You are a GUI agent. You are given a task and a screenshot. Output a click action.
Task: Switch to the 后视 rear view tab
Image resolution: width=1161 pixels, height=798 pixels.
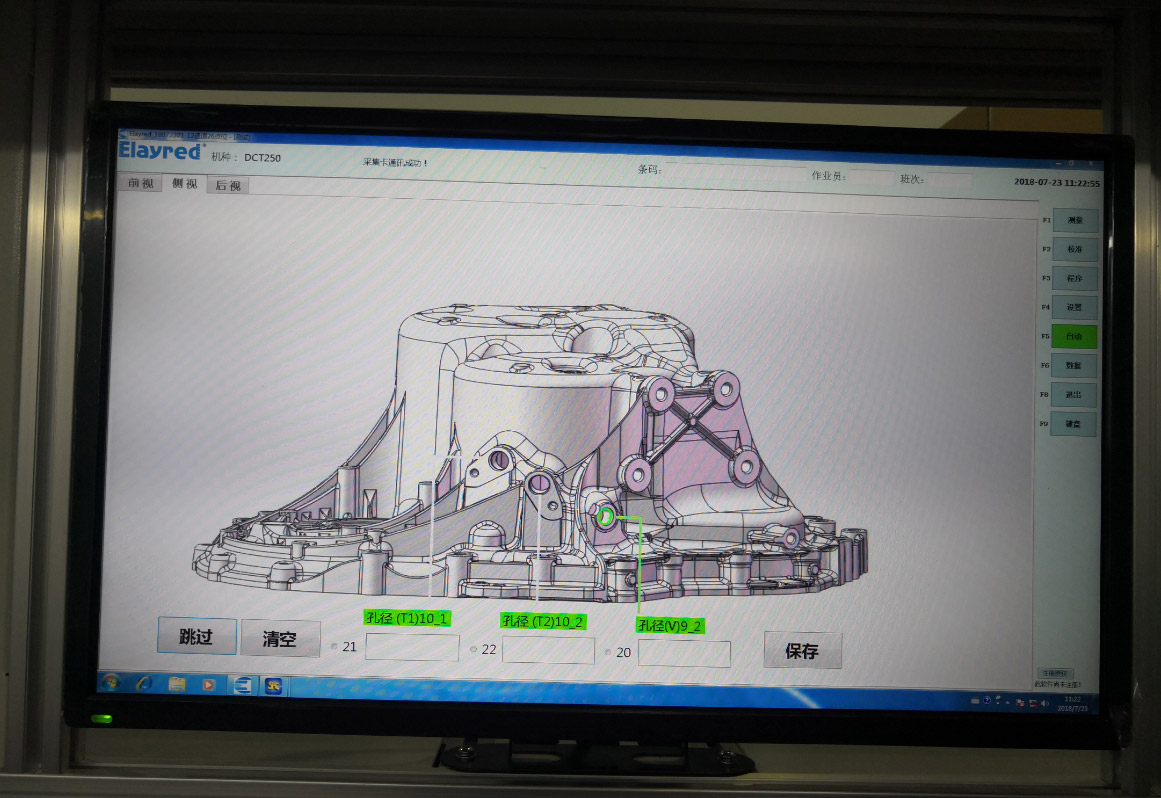pyautogui.click(x=228, y=186)
